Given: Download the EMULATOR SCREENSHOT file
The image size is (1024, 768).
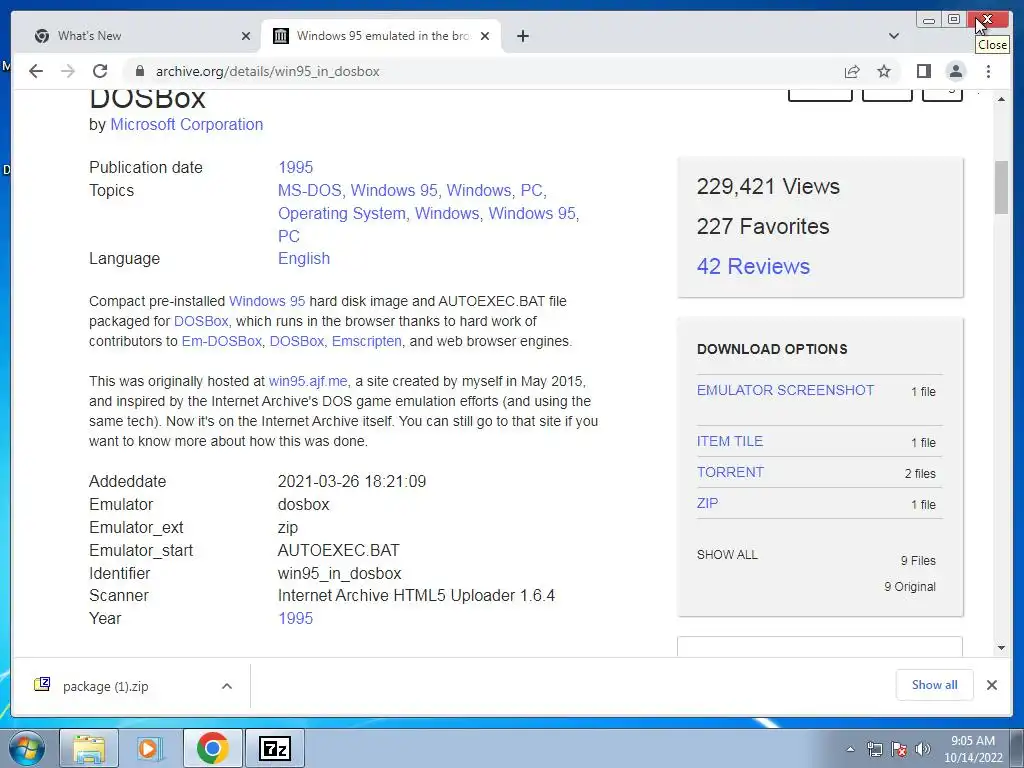Looking at the screenshot, I should [x=785, y=390].
